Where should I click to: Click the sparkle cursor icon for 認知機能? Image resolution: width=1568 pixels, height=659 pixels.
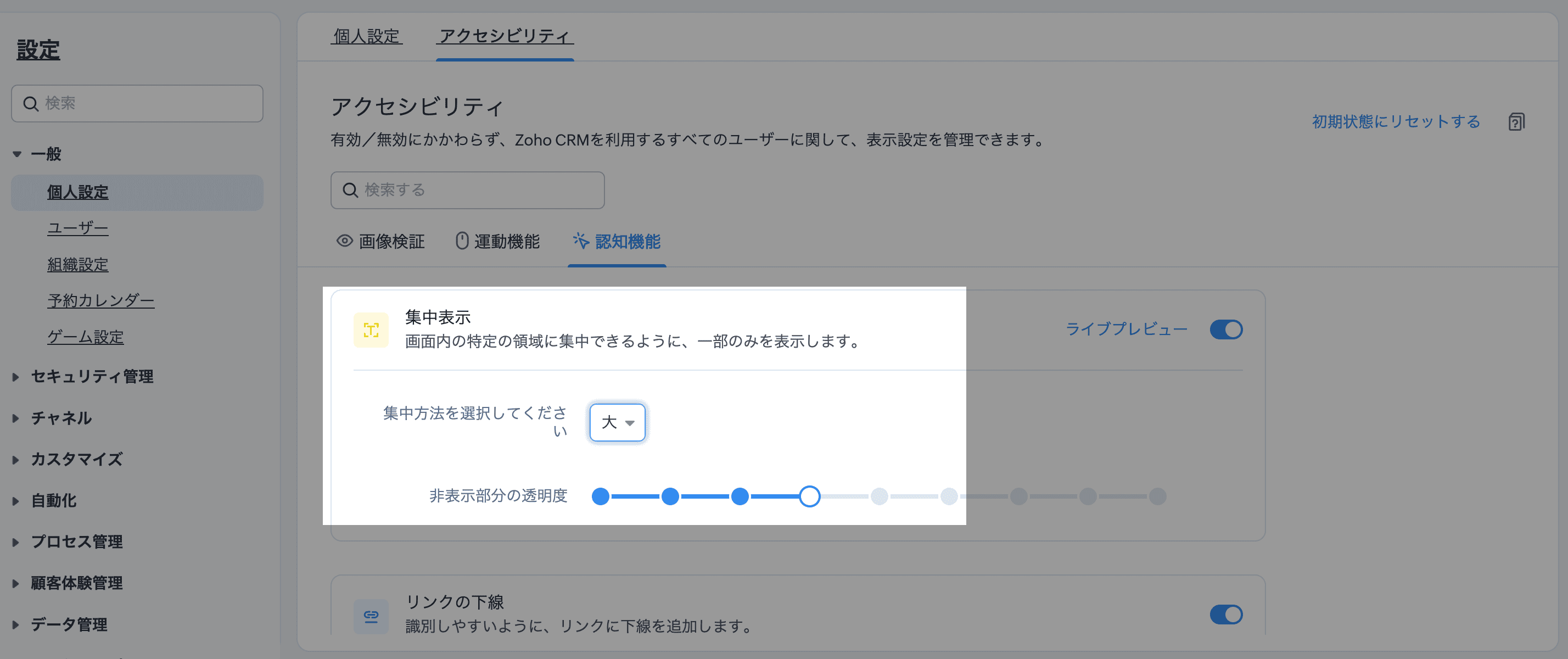[x=581, y=241]
